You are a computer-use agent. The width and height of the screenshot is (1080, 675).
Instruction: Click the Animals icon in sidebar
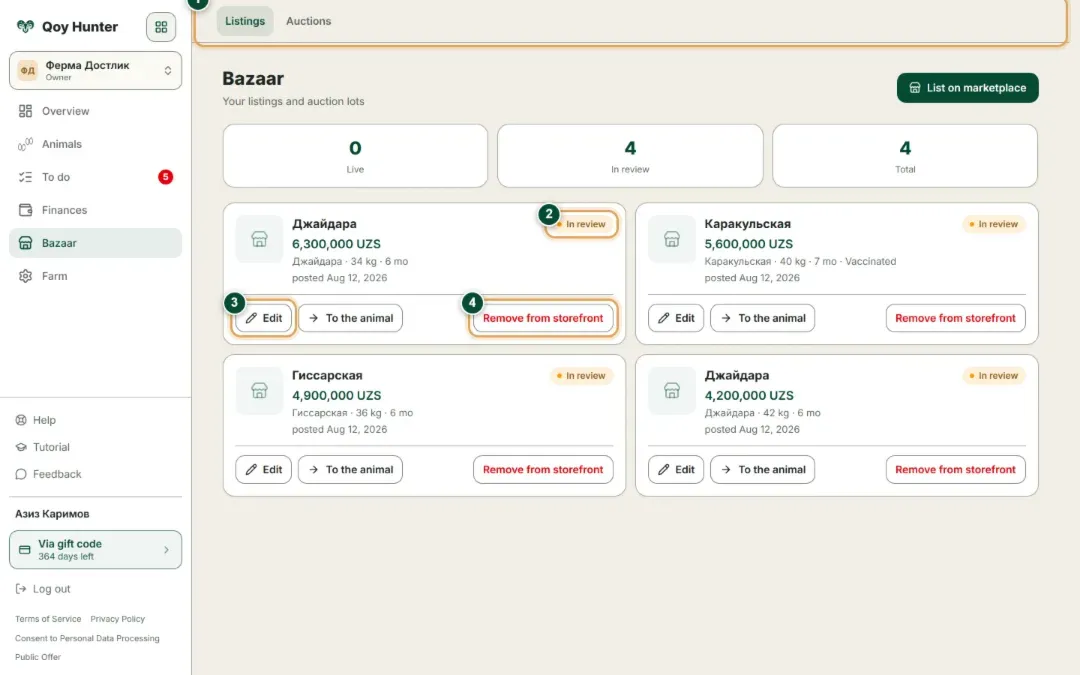point(25,144)
